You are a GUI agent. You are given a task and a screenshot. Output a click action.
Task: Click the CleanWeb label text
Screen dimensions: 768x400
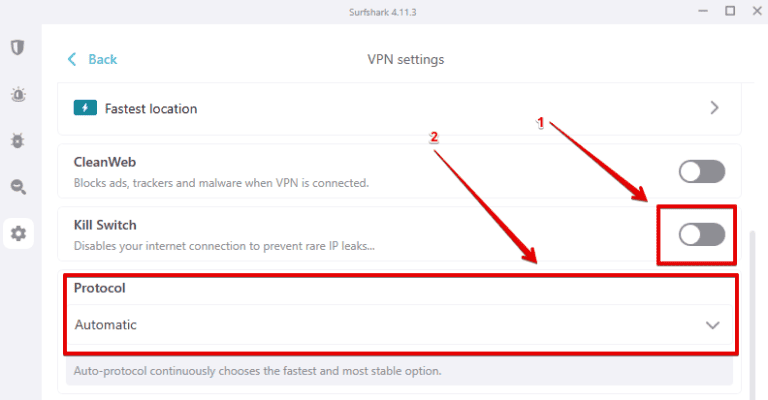click(104, 160)
